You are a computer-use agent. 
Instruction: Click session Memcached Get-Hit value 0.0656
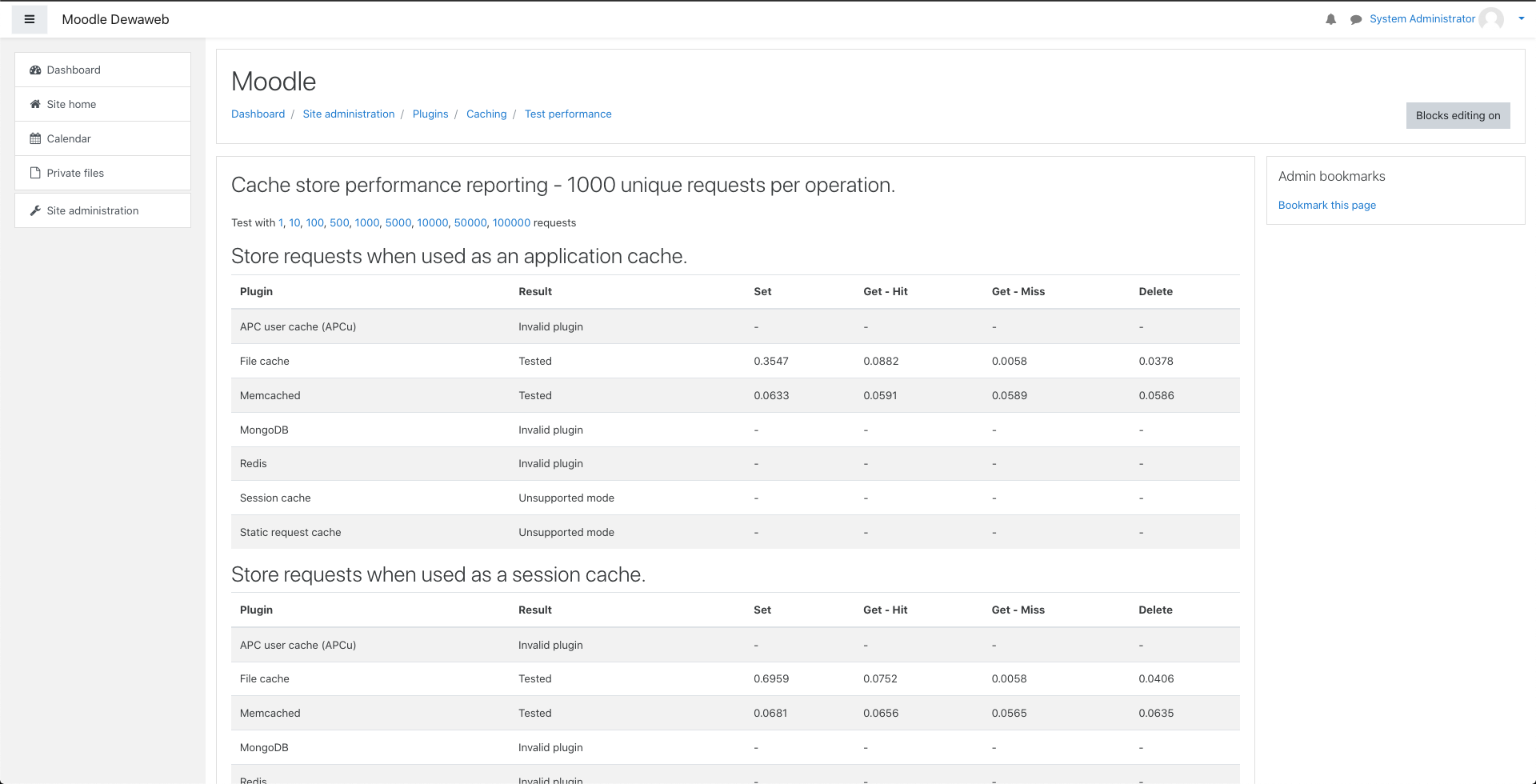[881, 713]
